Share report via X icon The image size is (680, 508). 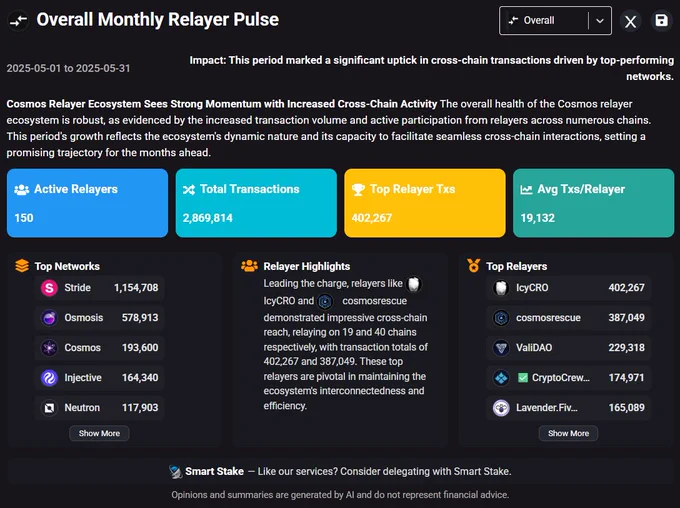(631, 21)
